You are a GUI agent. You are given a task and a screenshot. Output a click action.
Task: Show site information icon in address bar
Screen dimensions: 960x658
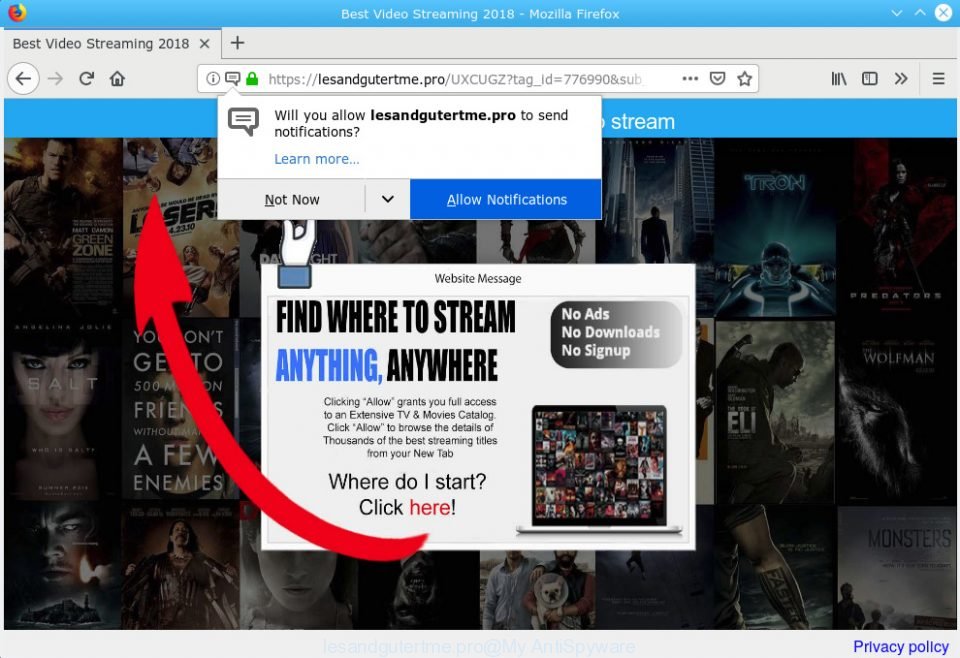pyautogui.click(x=212, y=78)
